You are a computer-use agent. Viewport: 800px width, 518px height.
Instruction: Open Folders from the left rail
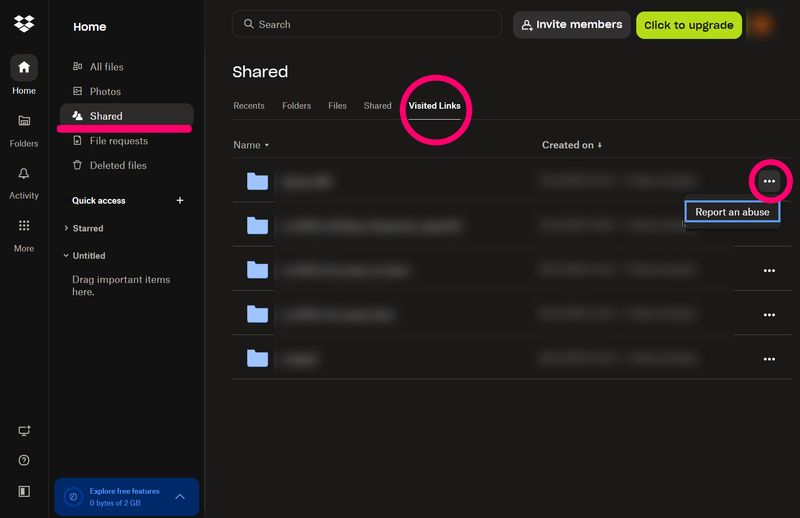point(24,129)
